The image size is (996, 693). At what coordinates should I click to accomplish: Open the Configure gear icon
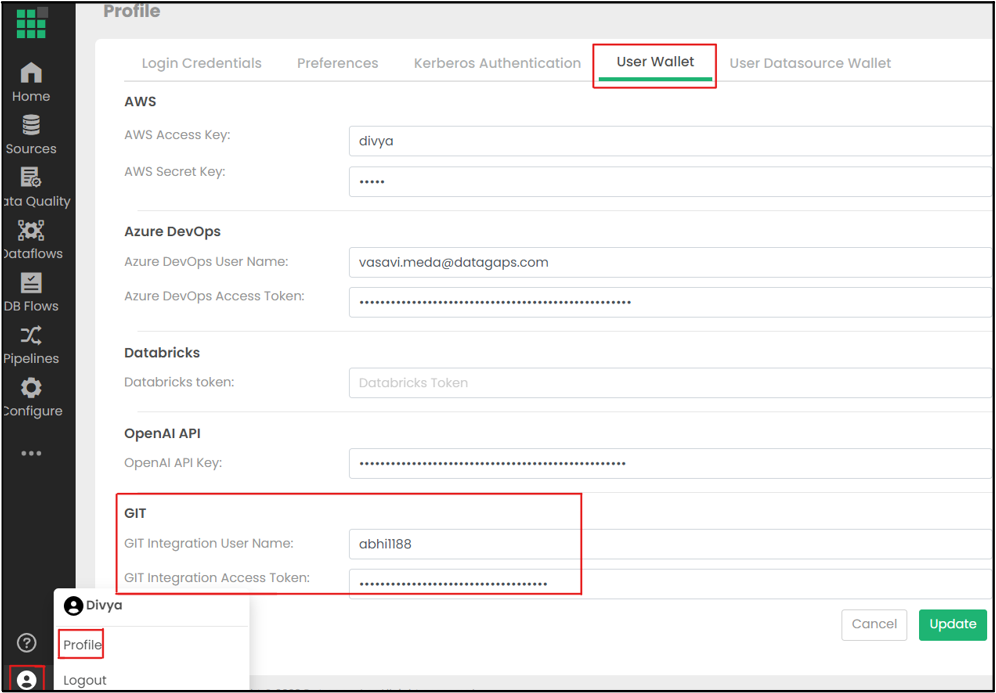pos(31,388)
